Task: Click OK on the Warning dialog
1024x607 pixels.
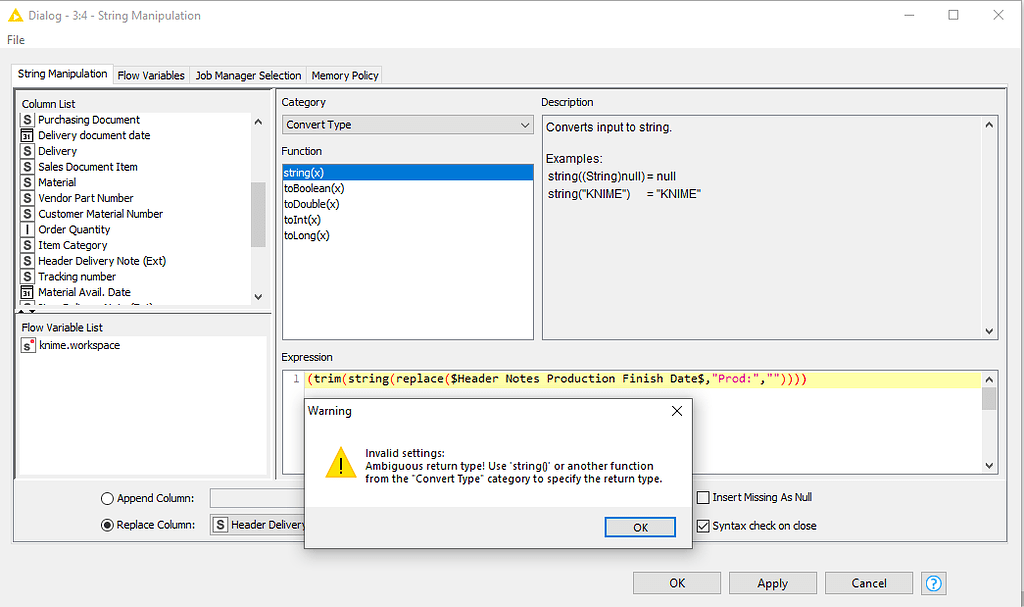Action: [640, 527]
